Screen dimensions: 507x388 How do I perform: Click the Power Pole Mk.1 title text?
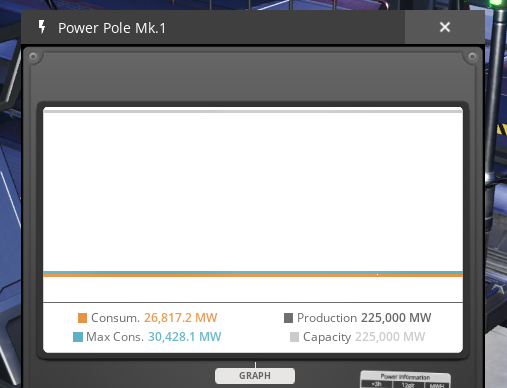[x=112, y=28]
